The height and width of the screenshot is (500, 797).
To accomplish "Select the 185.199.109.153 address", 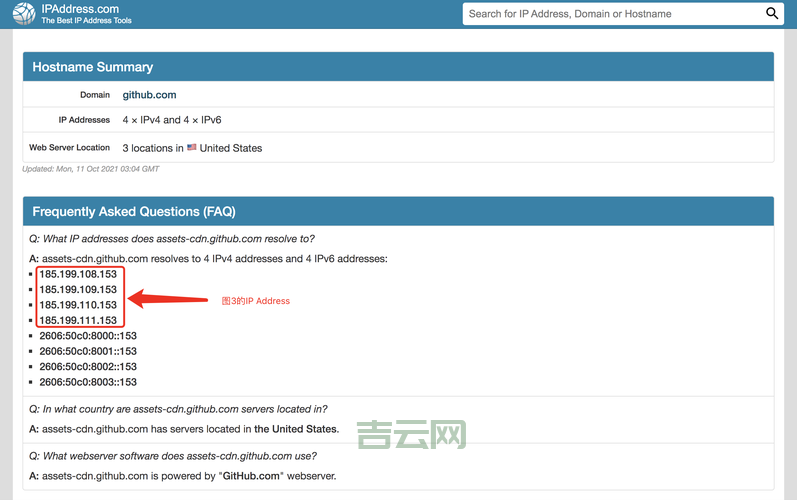I will tap(78, 289).
